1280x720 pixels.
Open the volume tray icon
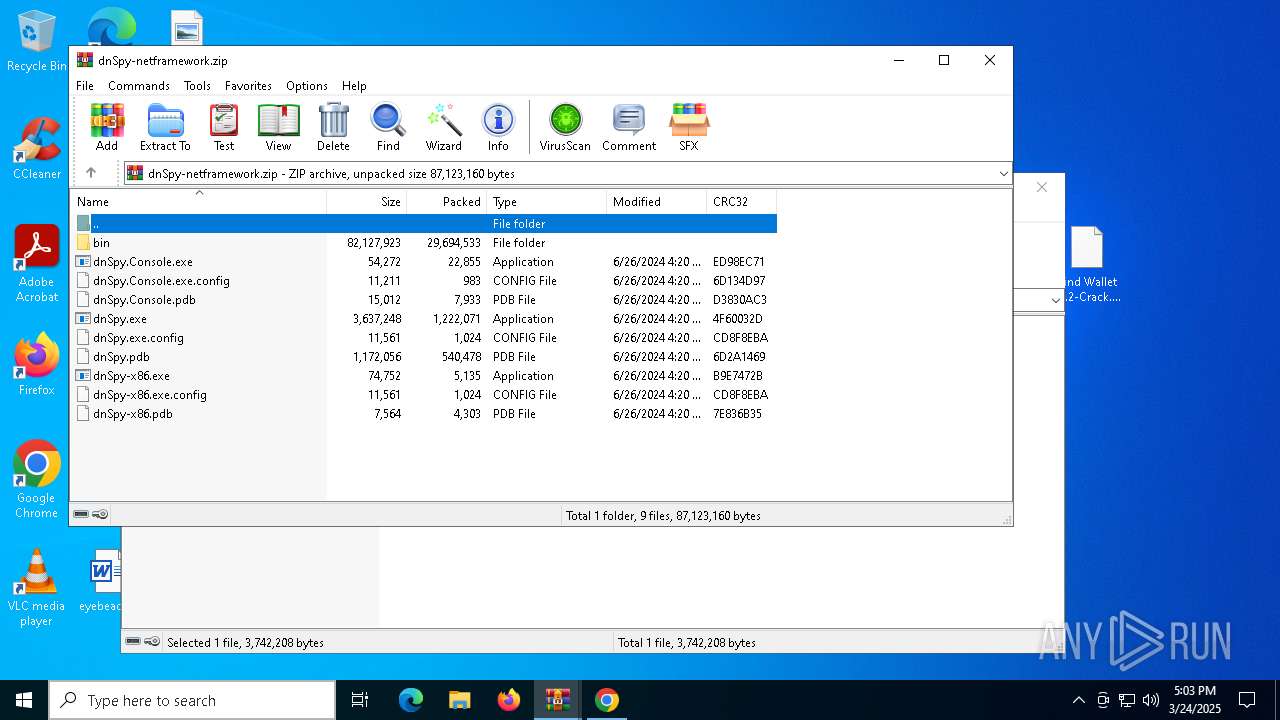tap(1151, 700)
